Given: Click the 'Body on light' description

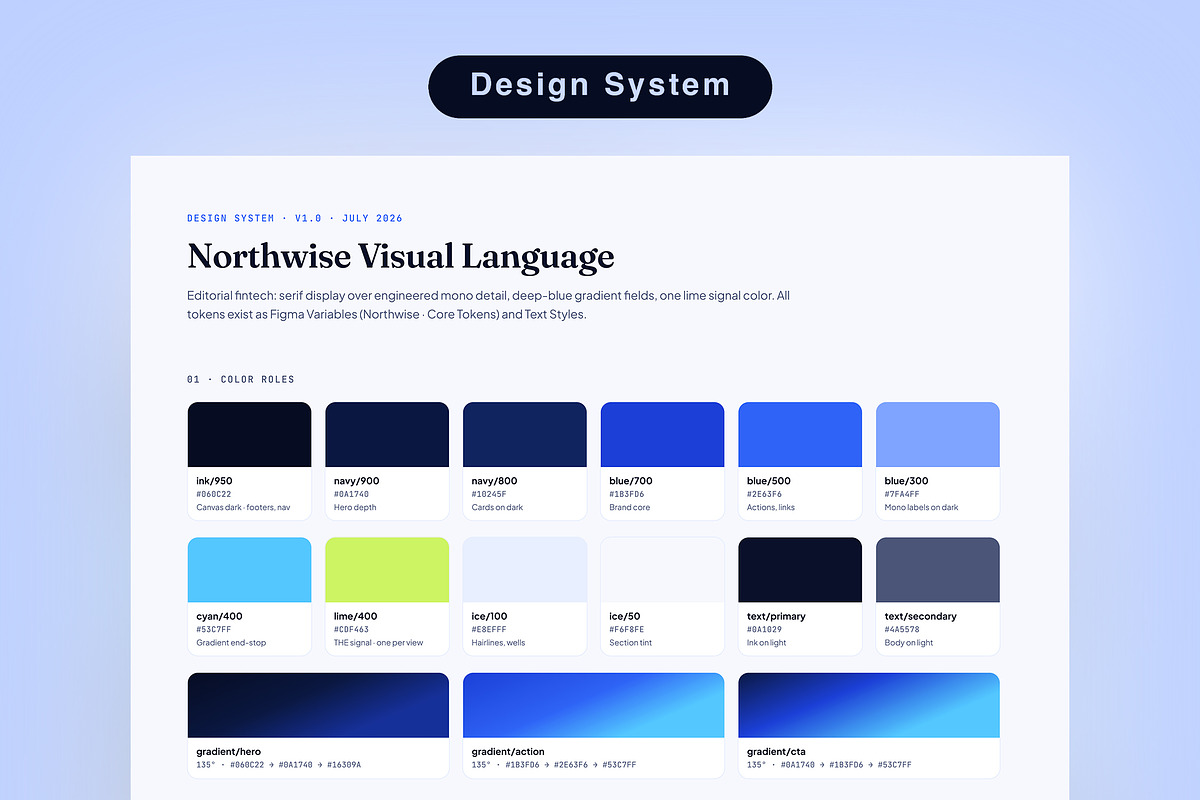Looking at the screenshot, I should (909, 642).
